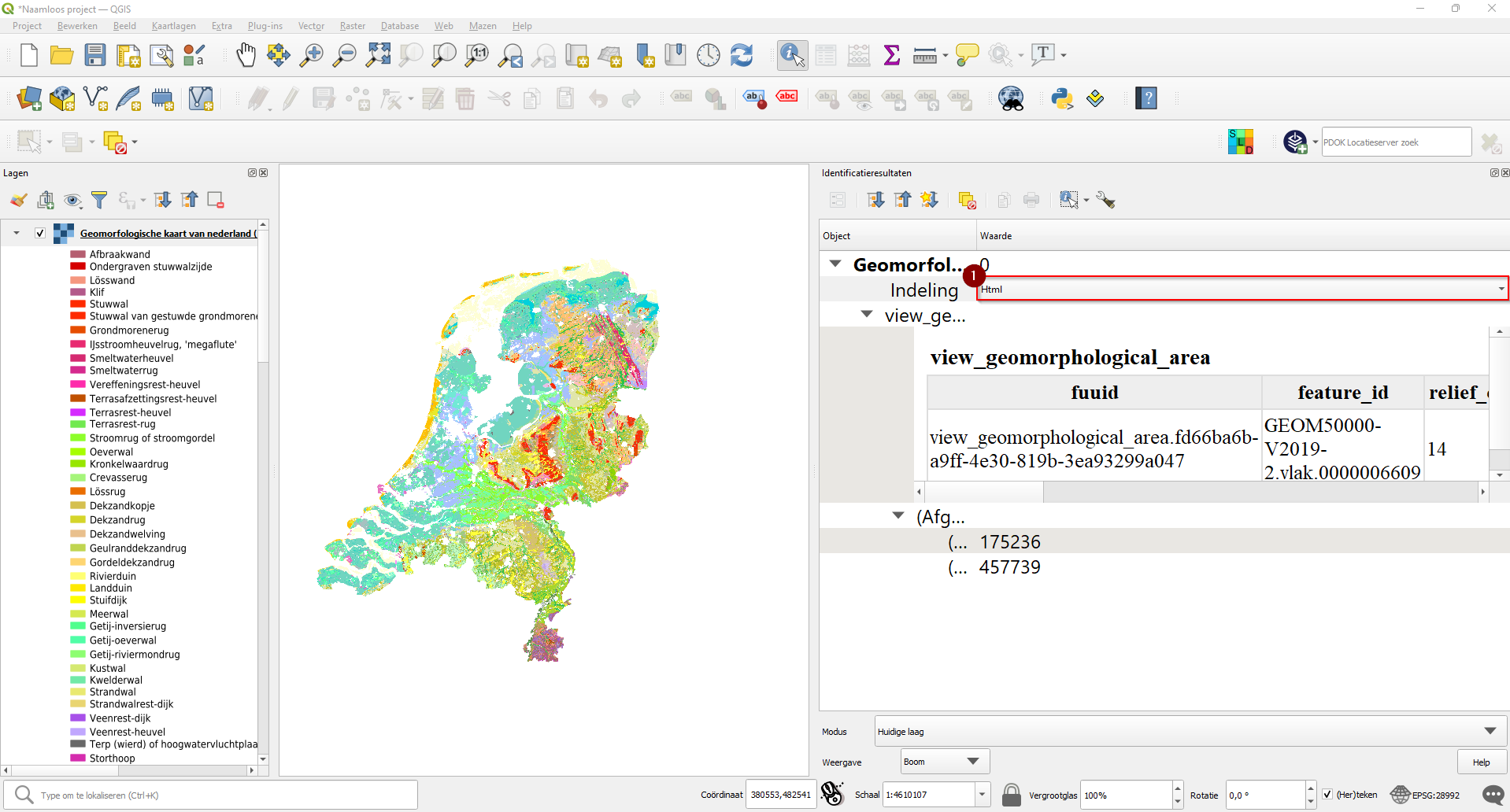
Task: Open the Raster menu
Action: click(x=353, y=26)
